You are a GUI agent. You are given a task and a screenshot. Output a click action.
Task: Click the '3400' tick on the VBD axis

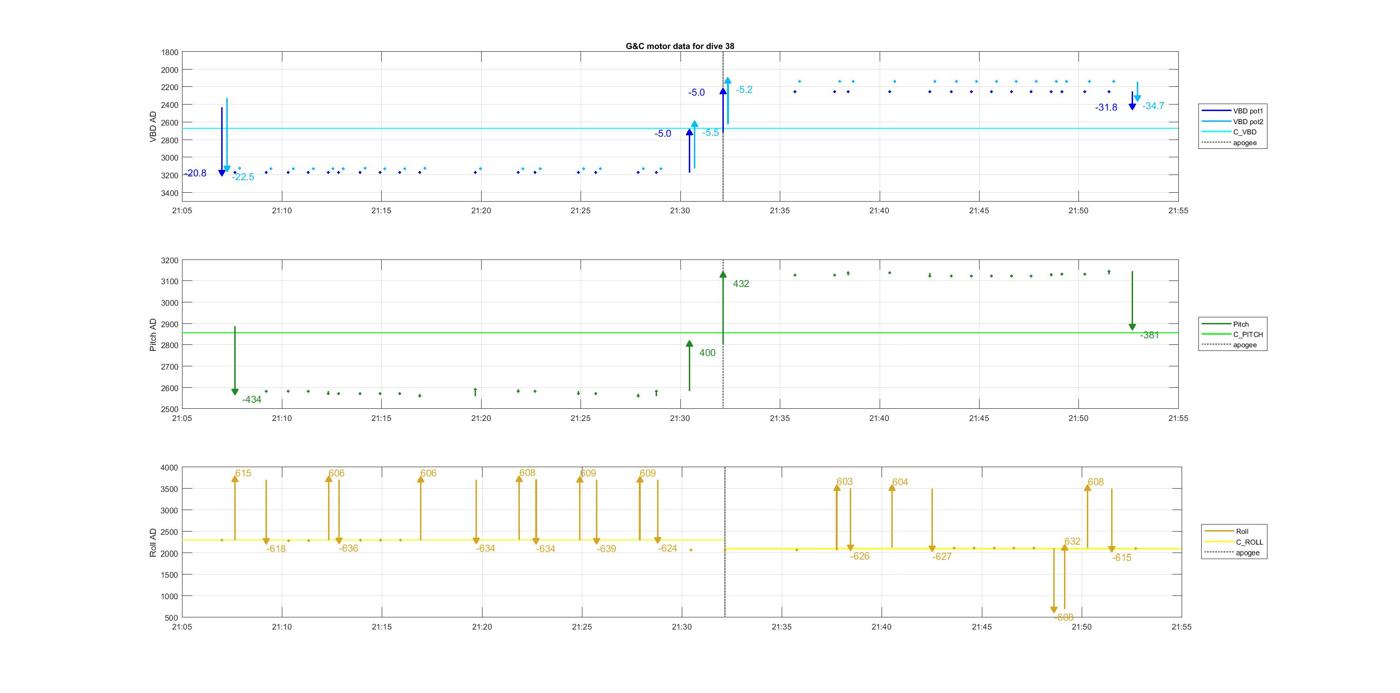click(170, 192)
